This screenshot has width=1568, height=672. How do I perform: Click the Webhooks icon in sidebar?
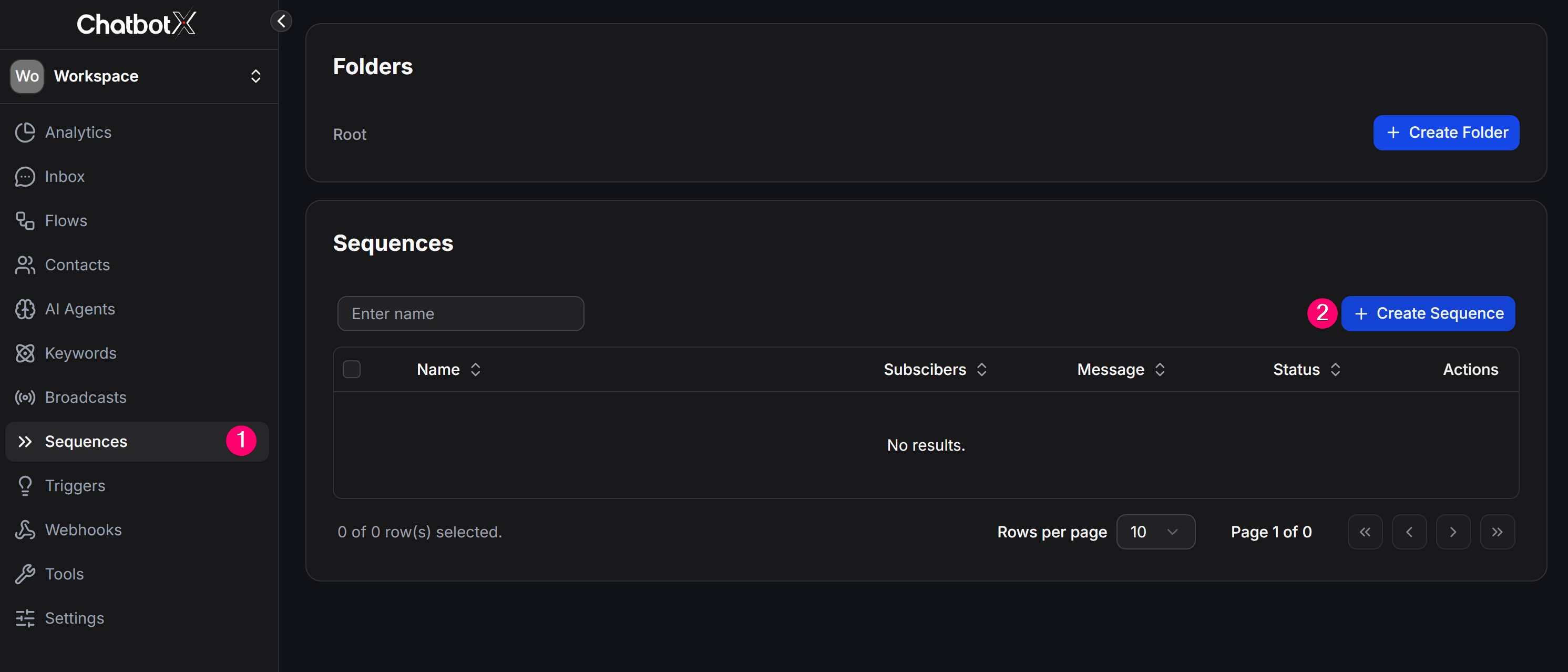pos(25,530)
